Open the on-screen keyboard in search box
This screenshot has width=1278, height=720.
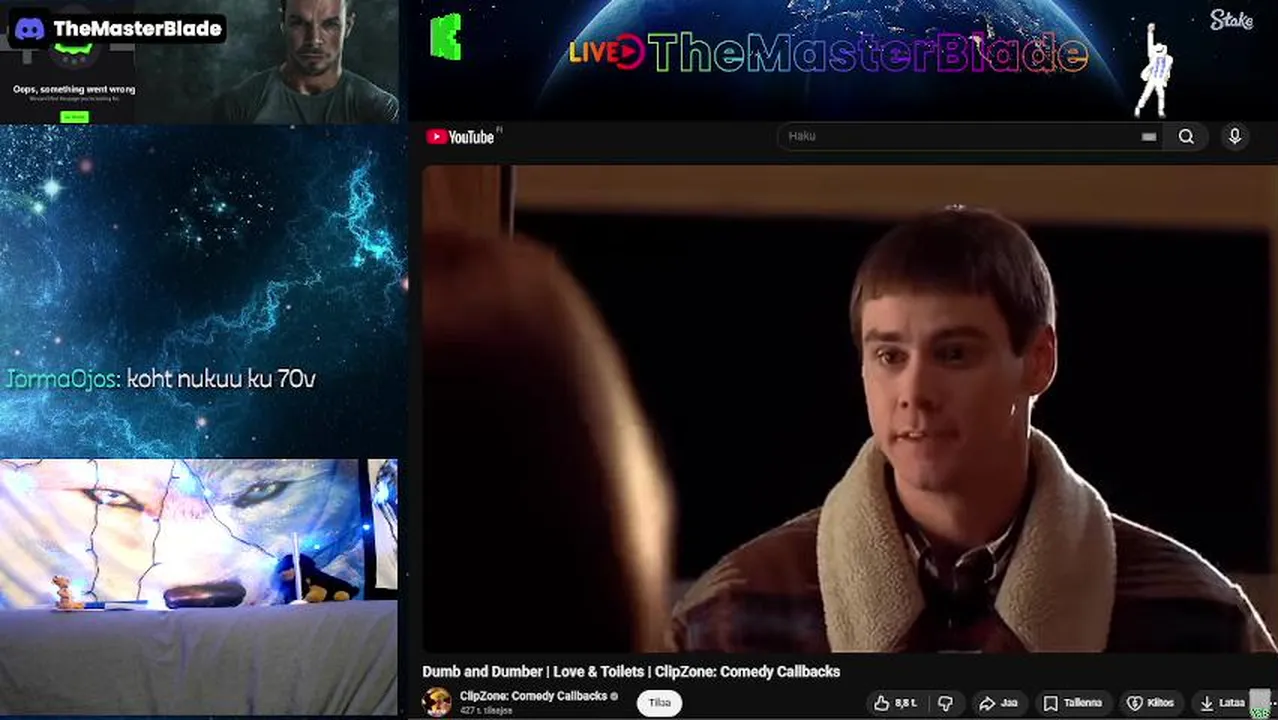pos(1148,137)
